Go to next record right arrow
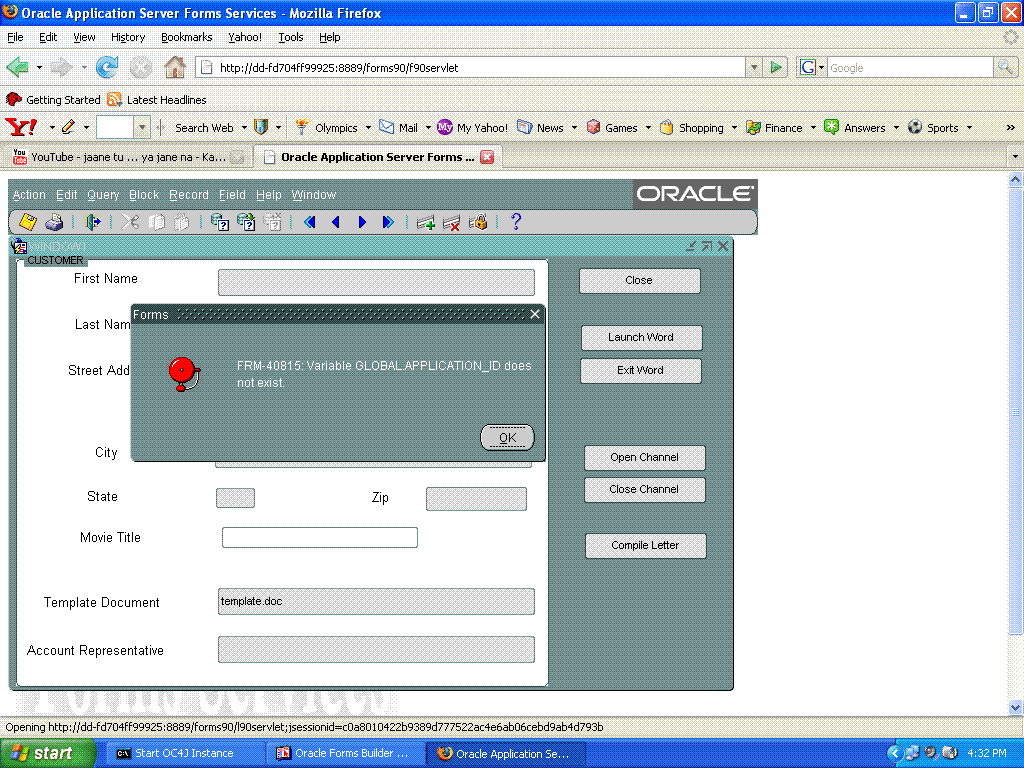Image resolution: width=1024 pixels, height=768 pixels. point(362,222)
